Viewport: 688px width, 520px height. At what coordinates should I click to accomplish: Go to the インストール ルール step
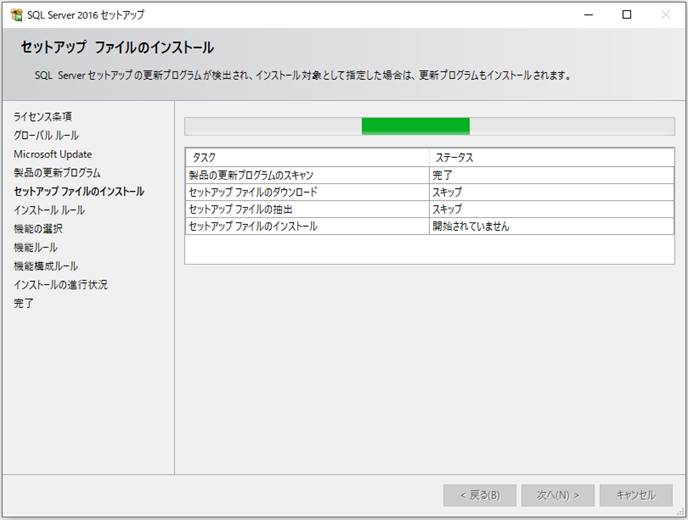[49, 210]
